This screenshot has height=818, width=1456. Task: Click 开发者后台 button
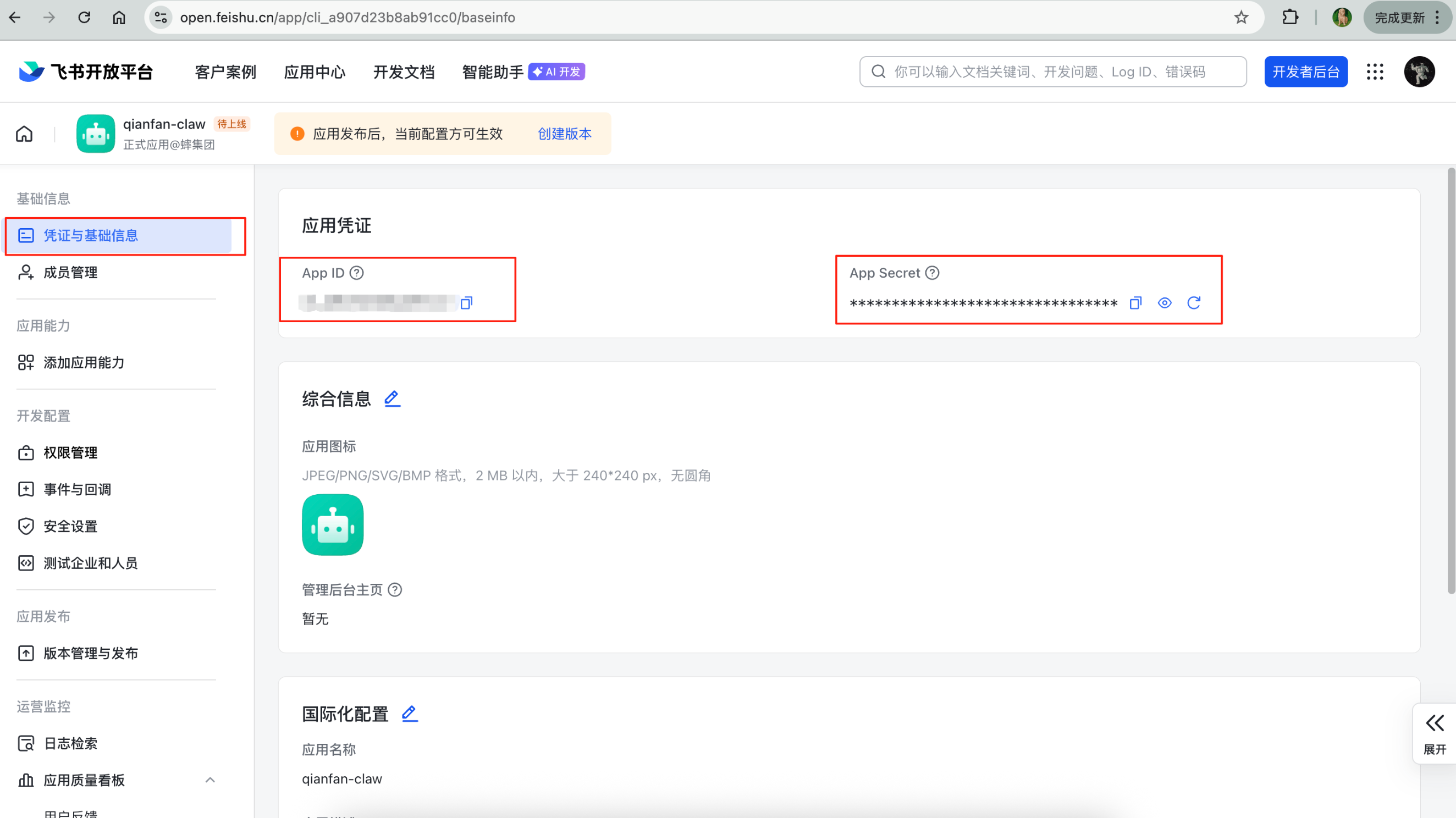coord(1305,72)
